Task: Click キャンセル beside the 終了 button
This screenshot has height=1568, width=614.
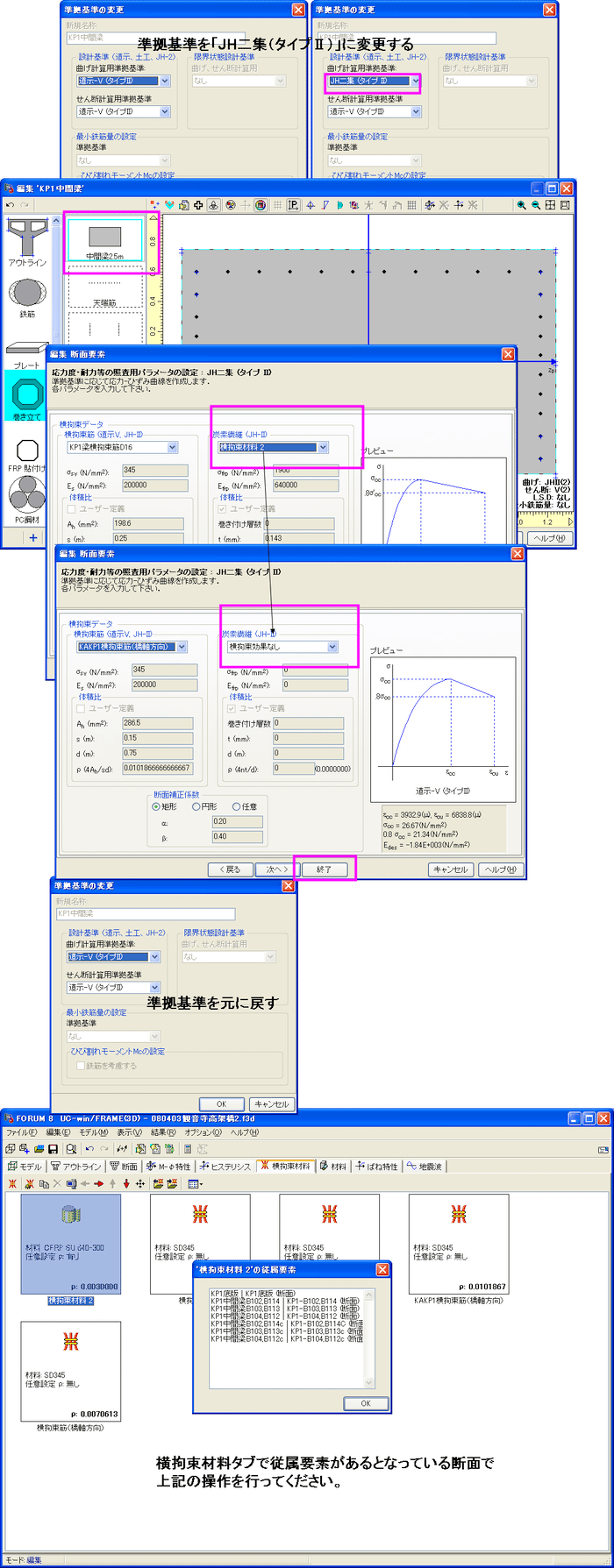Action: 452,869
